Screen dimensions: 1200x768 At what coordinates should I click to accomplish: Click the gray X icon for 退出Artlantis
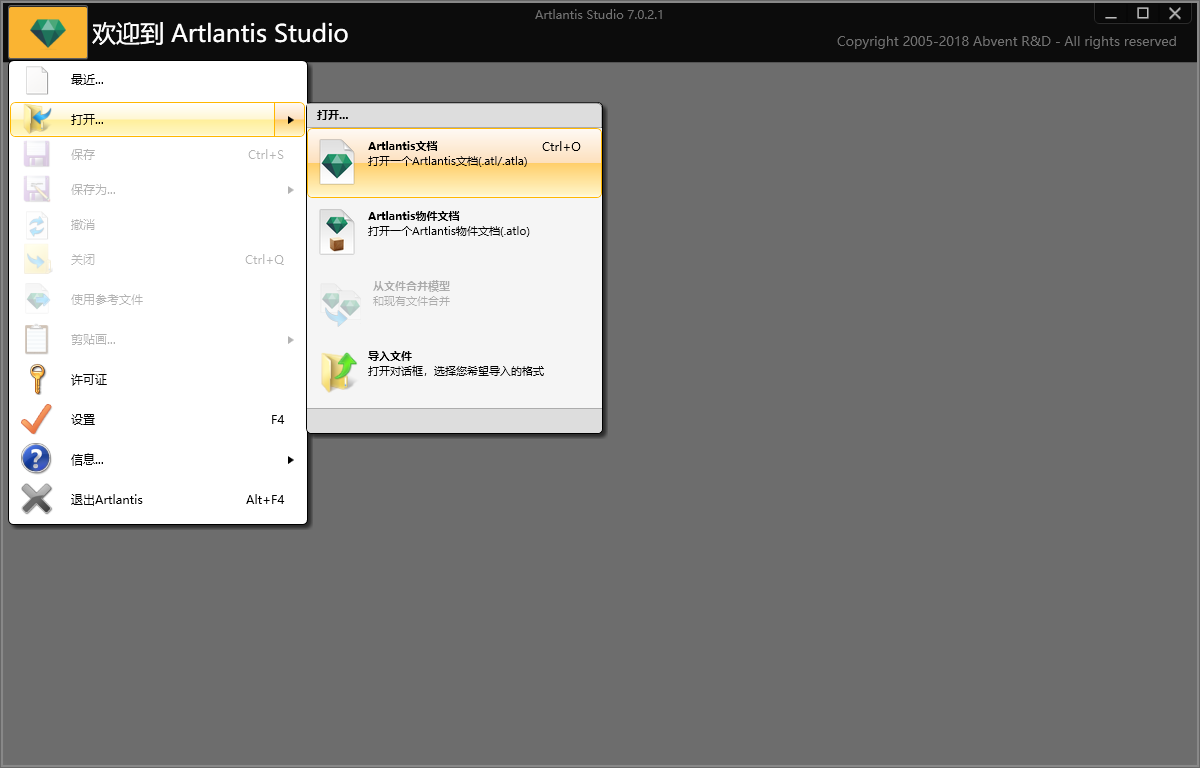tap(37, 499)
